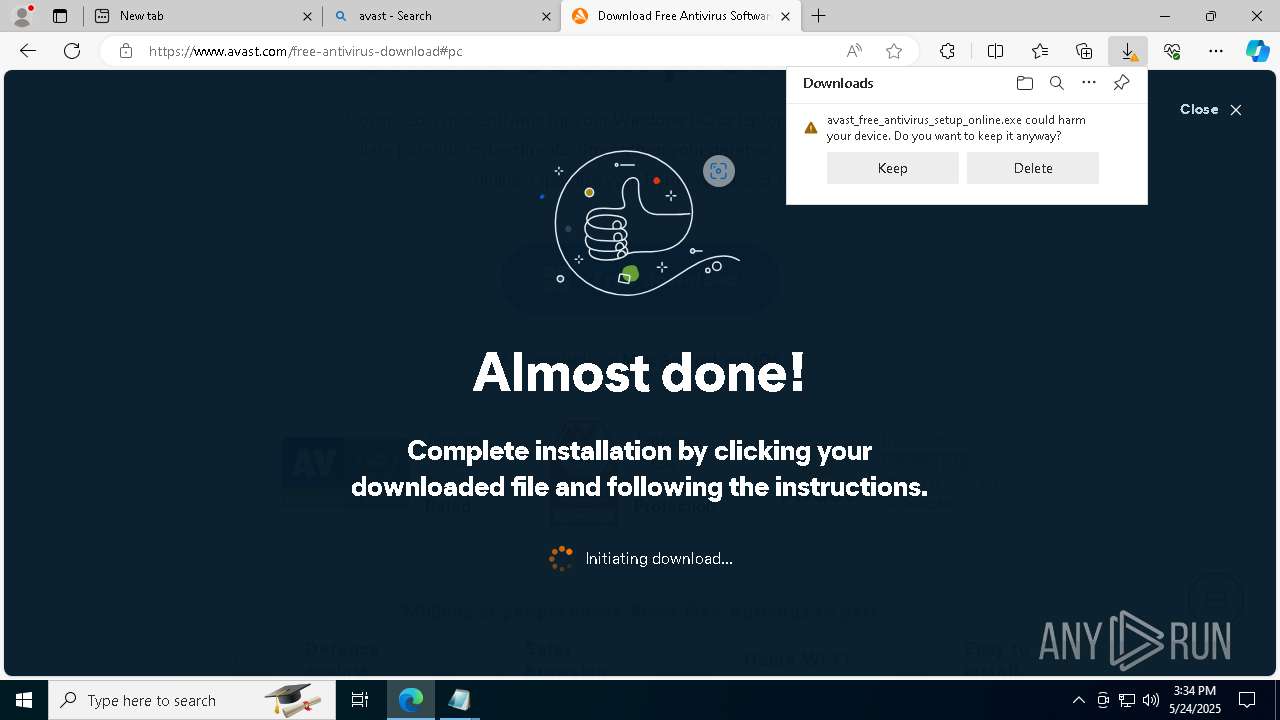Open the tab actions menu icon
Viewport: 1280px width, 720px height.
(60, 16)
